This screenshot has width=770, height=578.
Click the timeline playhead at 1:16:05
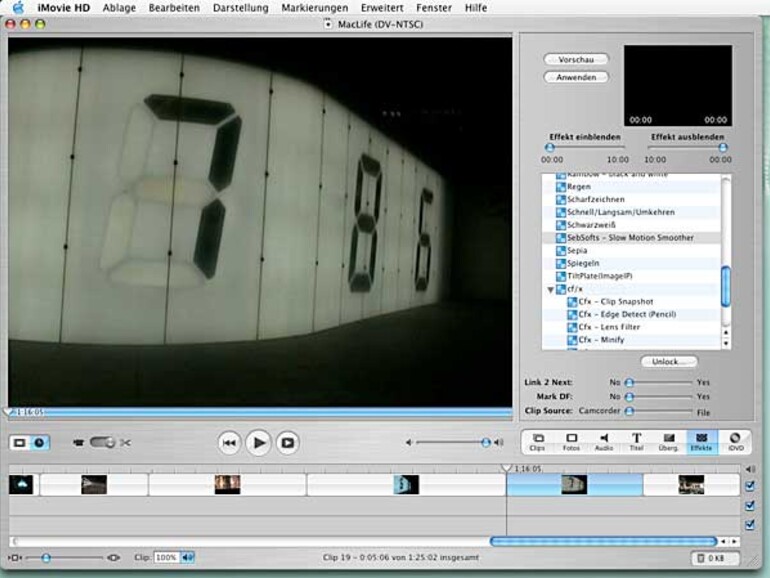(506, 468)
